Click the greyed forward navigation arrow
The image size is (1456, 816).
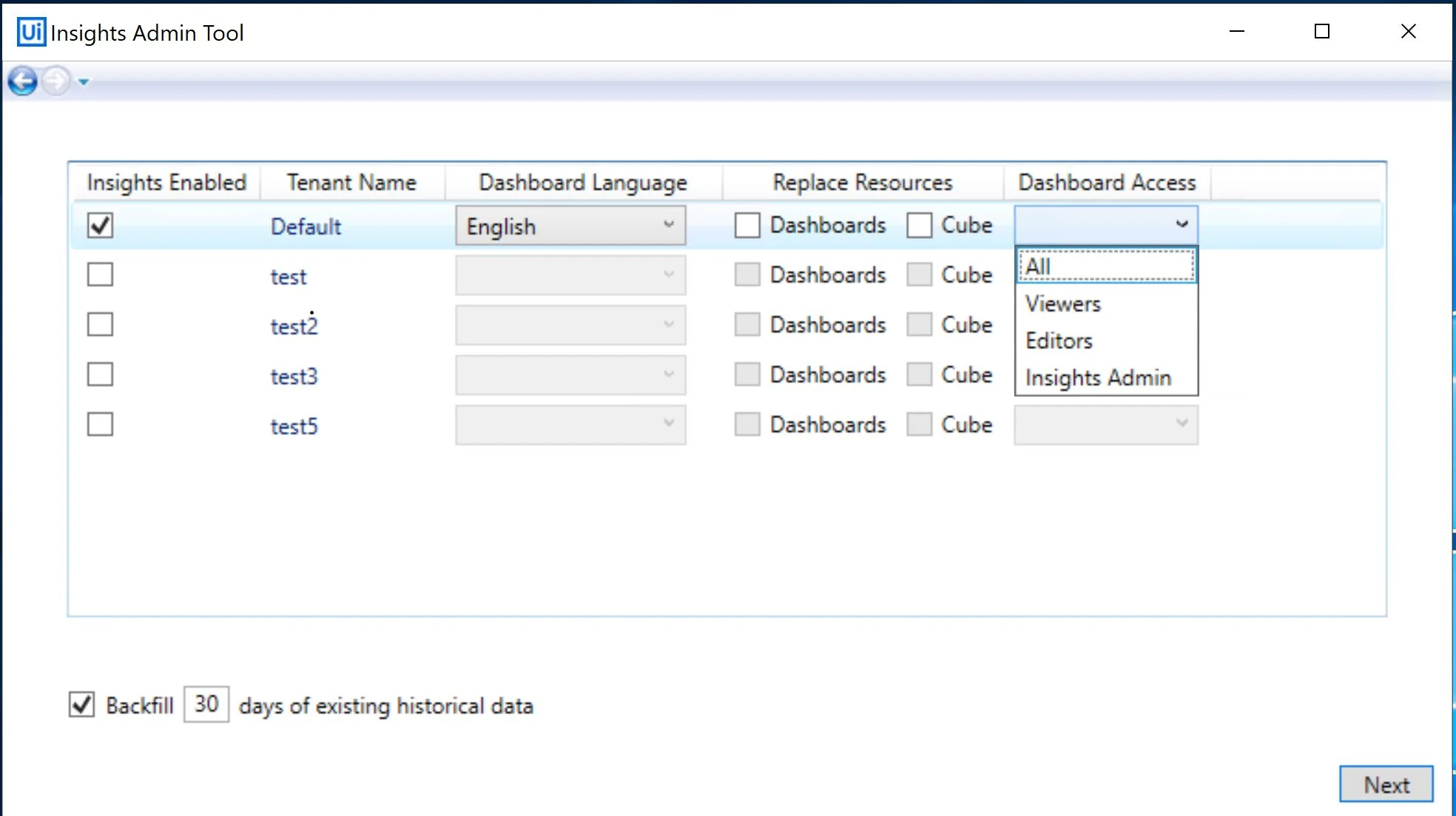coord(55,81)
